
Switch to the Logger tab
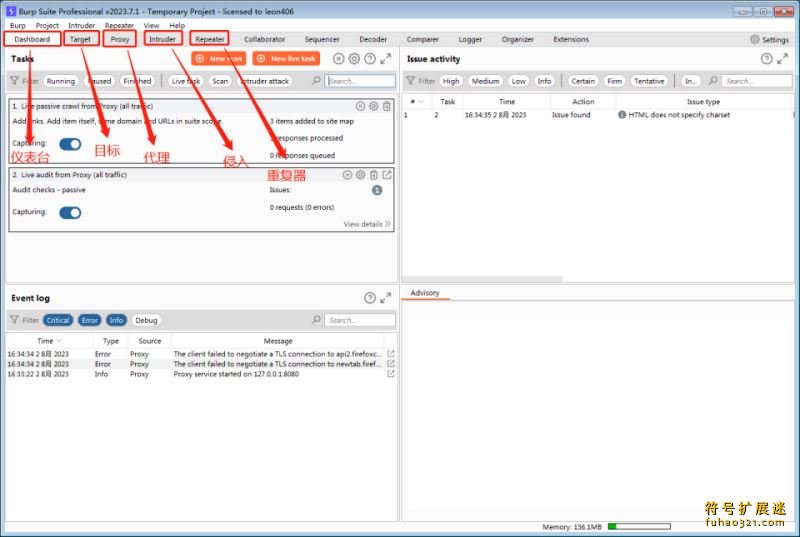pyautogui.click(x=470, y=39)
